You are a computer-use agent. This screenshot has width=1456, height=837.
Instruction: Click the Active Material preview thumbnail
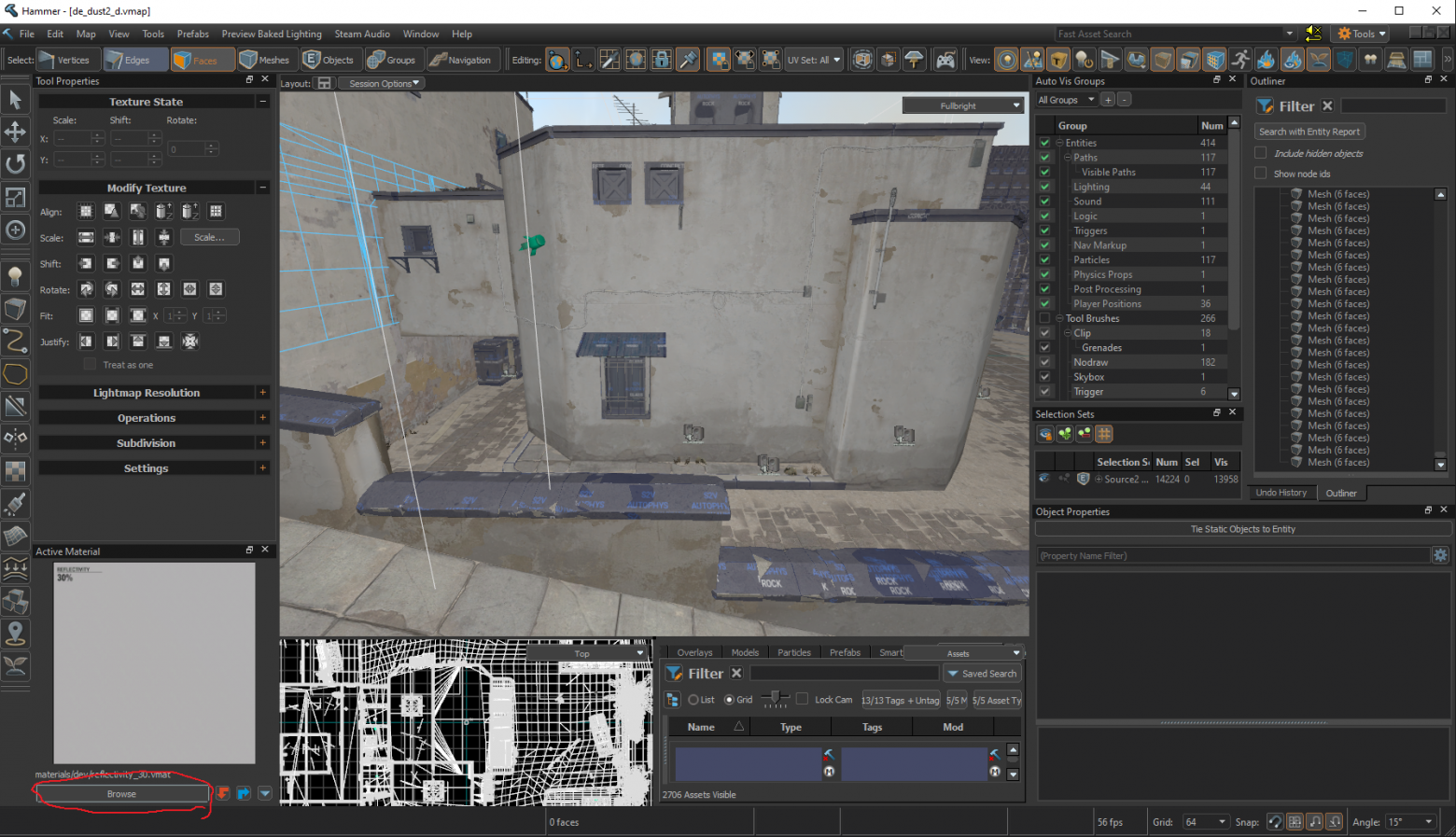tap(154, 663)
